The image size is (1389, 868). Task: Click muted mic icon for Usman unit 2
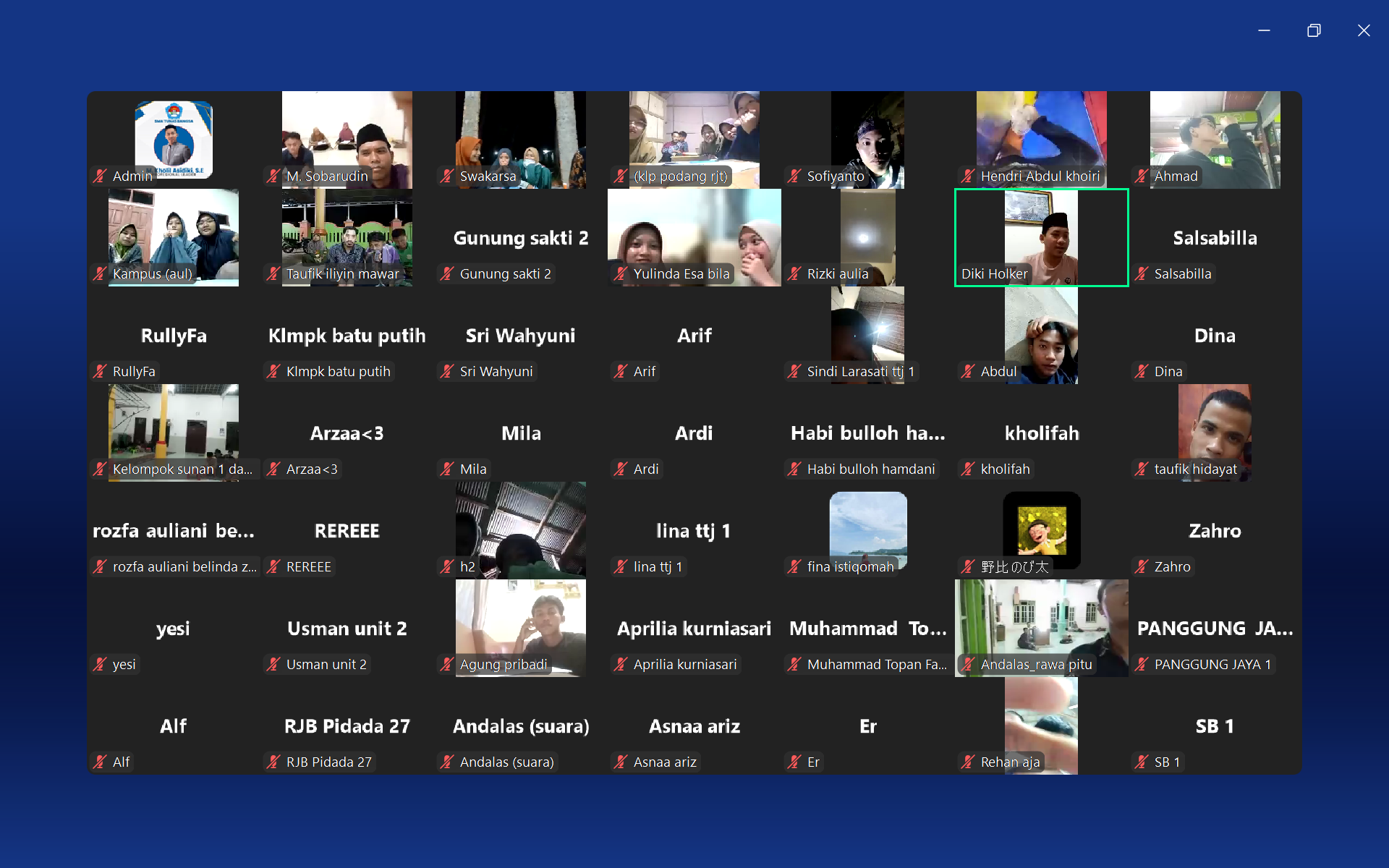274,664
